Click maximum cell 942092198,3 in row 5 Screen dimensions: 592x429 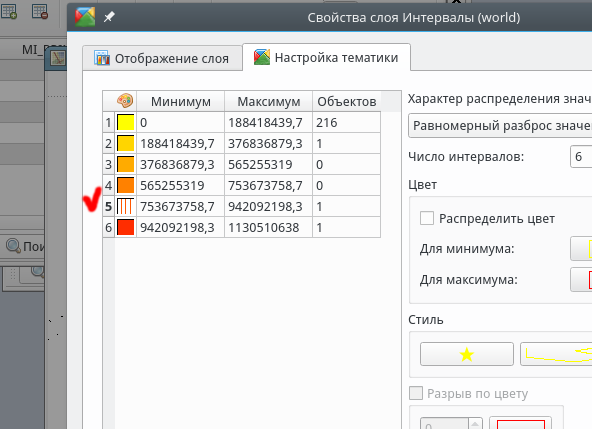pos(268,207)
